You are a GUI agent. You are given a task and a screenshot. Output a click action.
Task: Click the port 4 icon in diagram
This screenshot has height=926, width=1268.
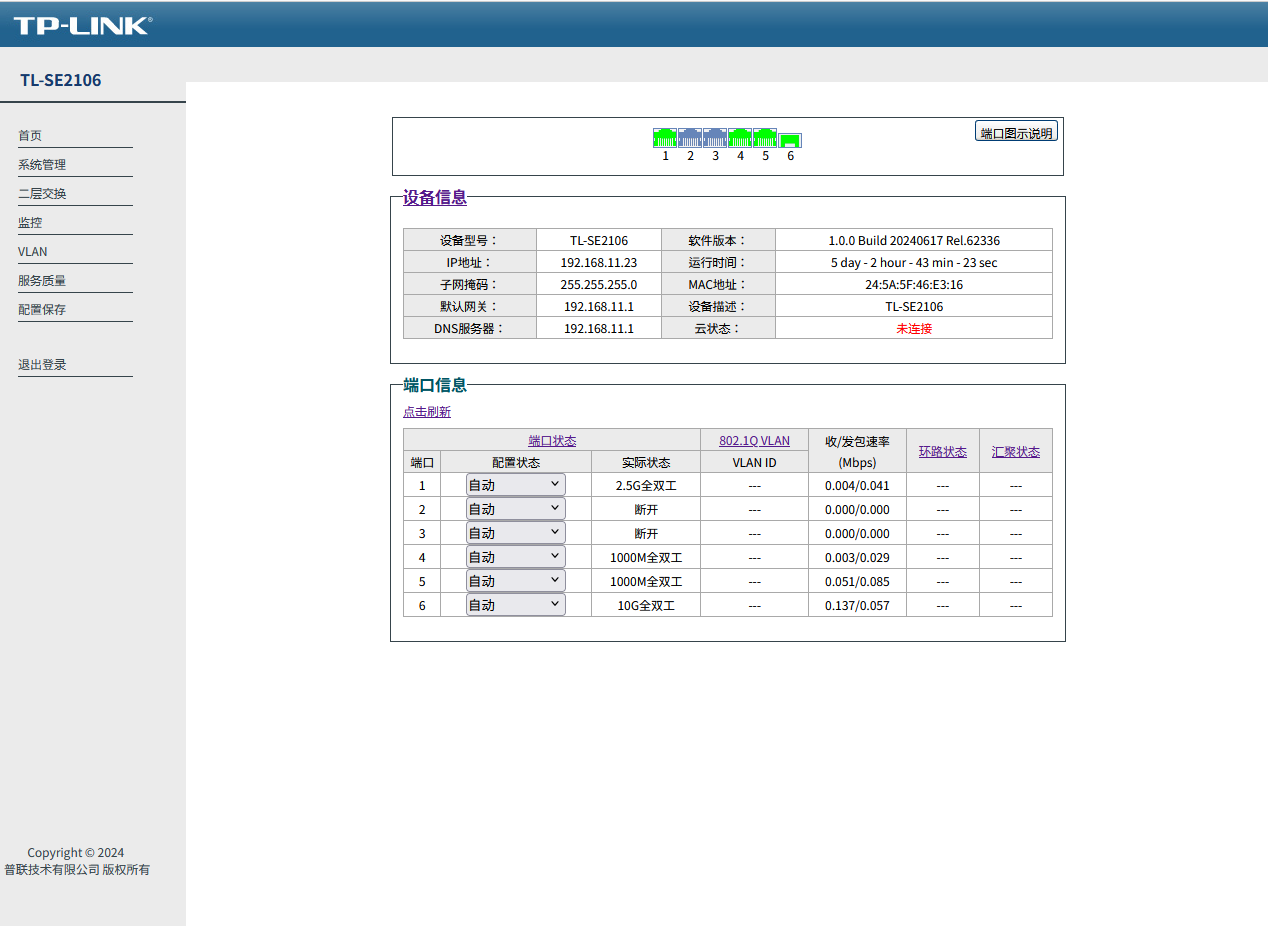click(740, 138)
